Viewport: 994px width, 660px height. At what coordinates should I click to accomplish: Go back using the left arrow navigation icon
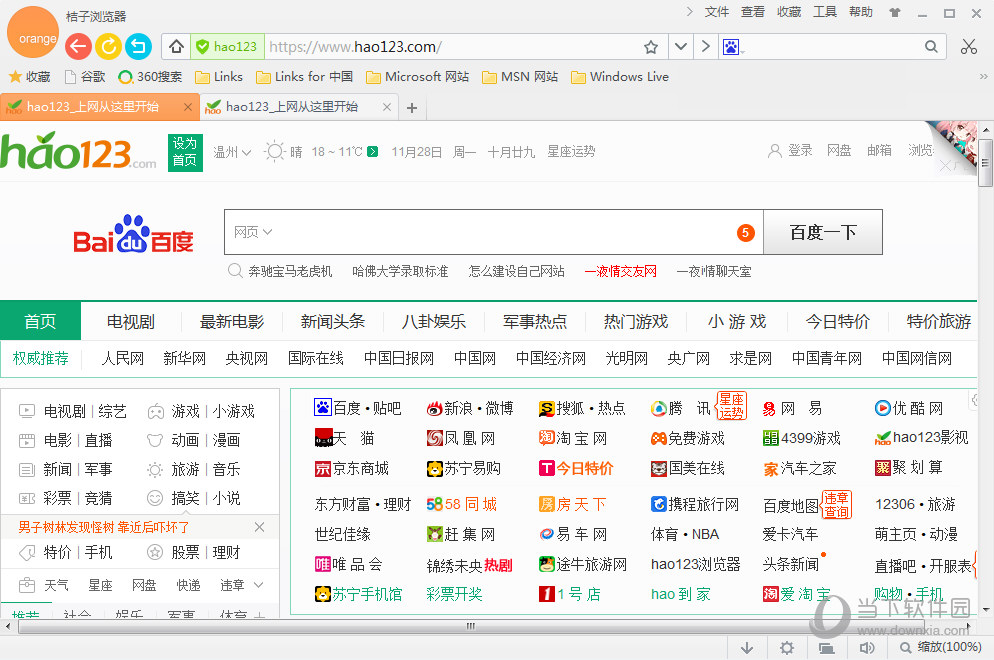78,46
